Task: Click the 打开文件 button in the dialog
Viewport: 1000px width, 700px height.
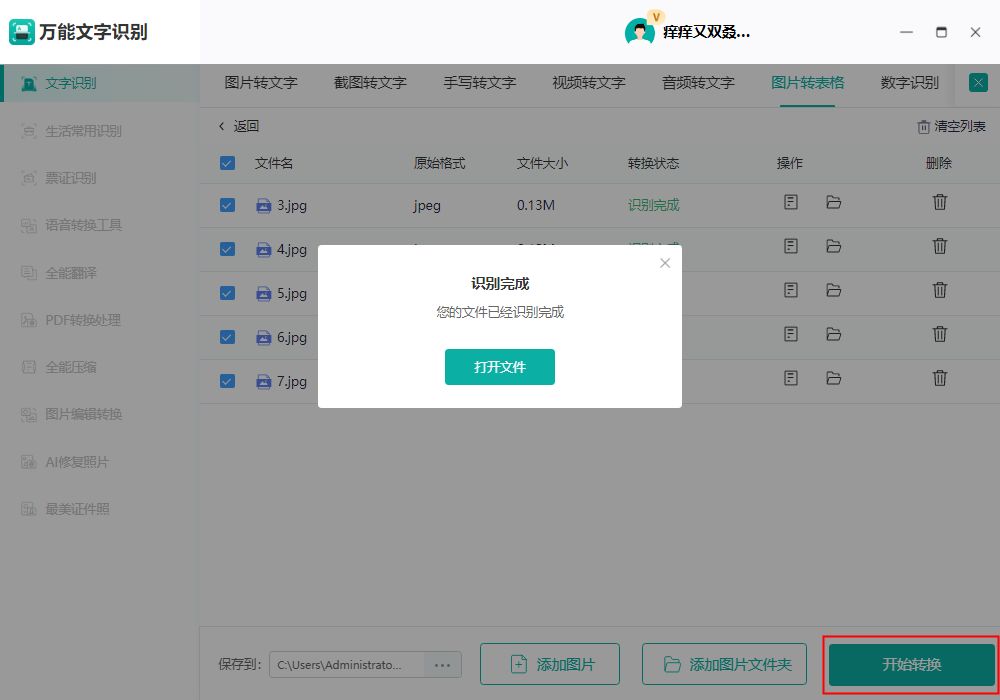Action: click(x=499, y=367)
